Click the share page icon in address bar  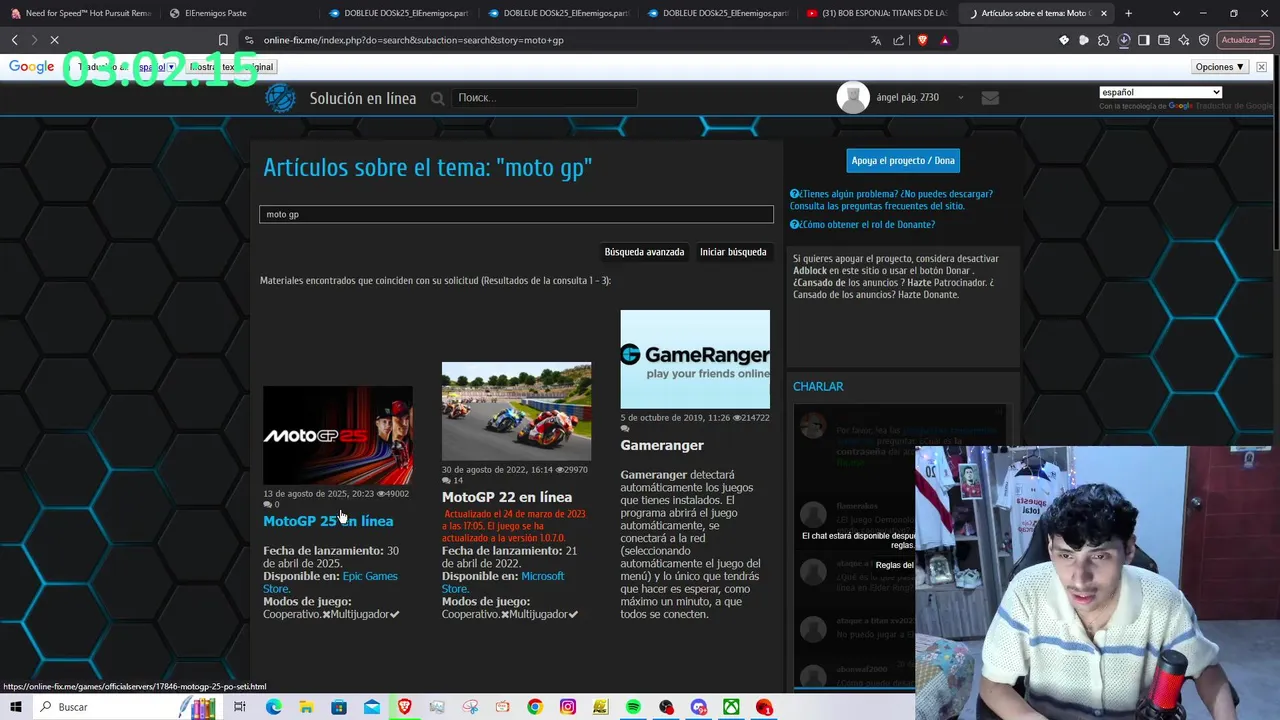coord(898,40)
